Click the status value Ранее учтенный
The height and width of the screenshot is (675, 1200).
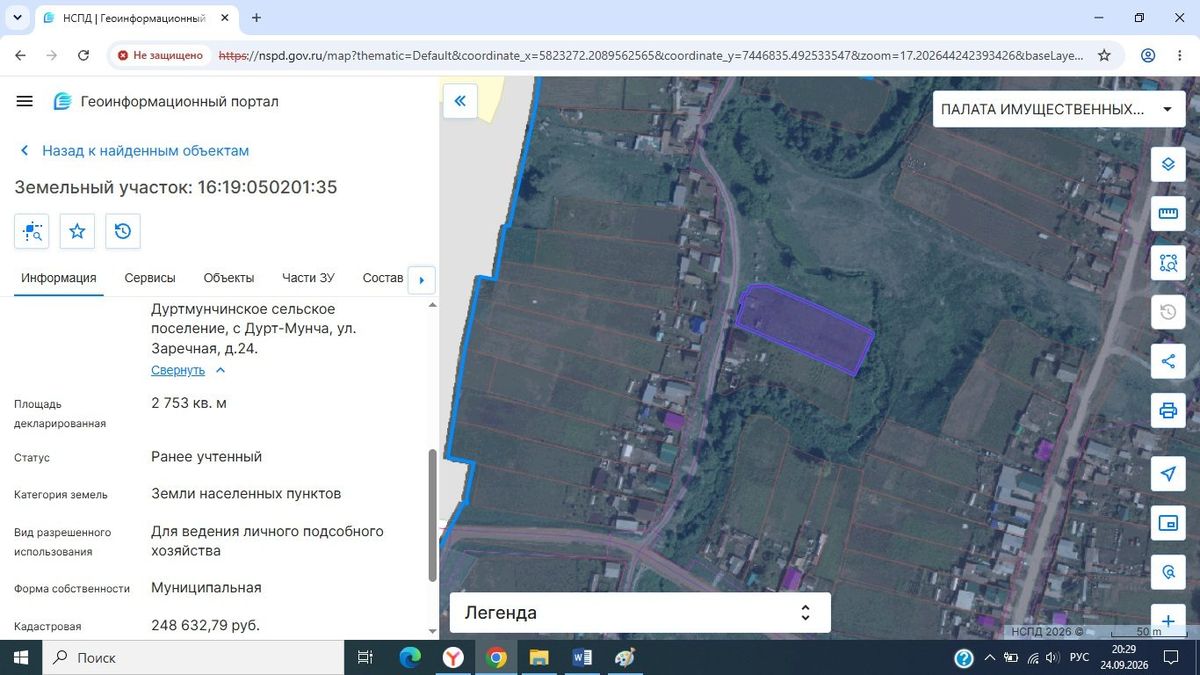(x=206, y=456)
